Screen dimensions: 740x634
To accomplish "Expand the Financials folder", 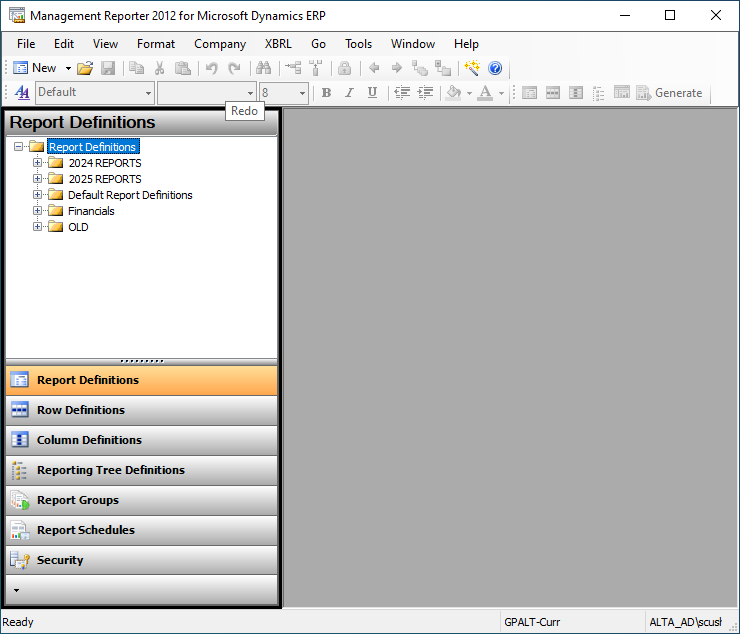I will [x=37, y=211].
